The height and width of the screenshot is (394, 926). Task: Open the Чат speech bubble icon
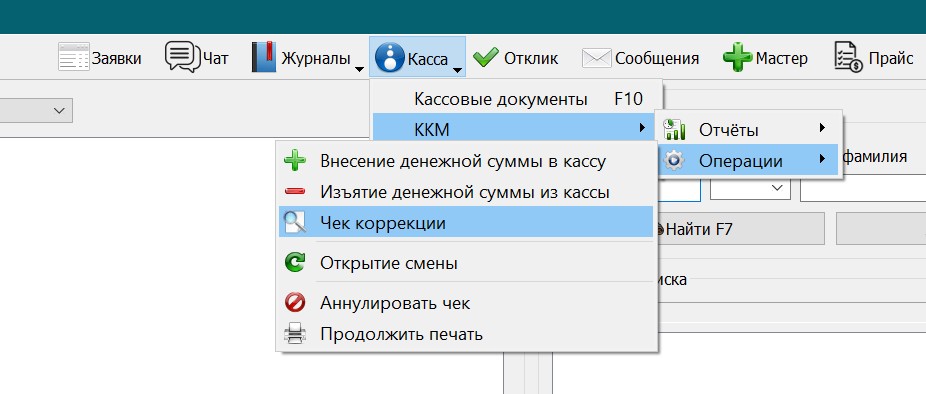pos(182,57)
